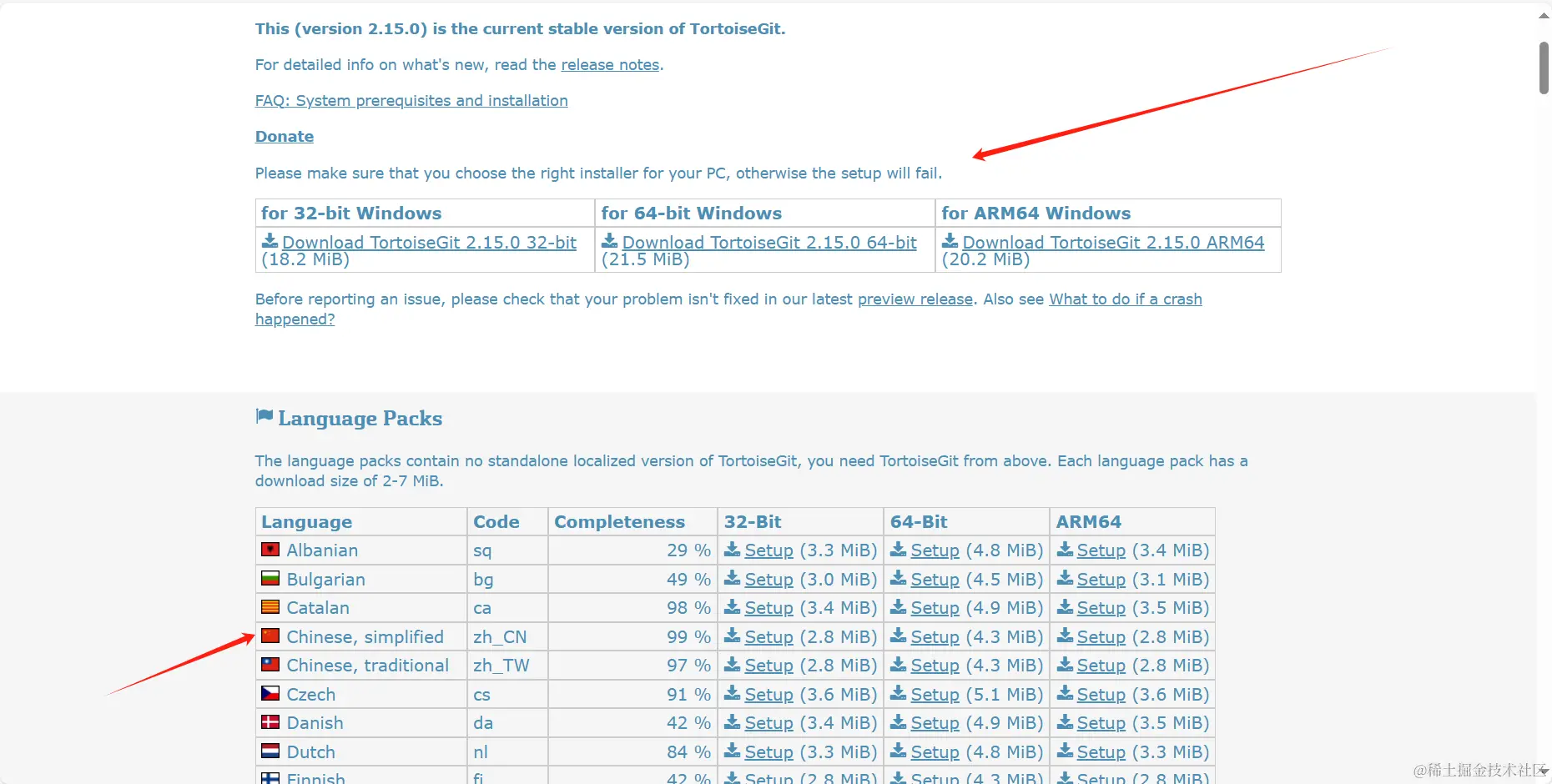This screenshot has width=1552, height=784.
Task: Download Chinese simplified 32-Bit Setup
Action: [768, 637]
